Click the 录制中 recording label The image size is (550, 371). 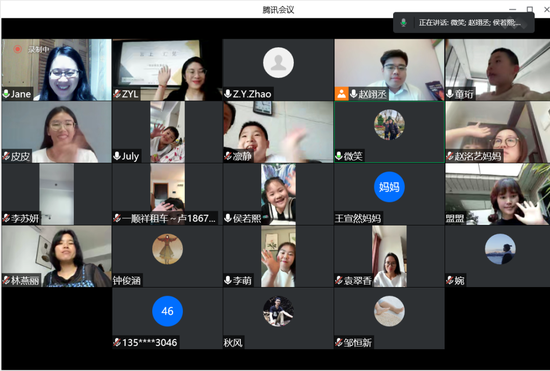click(x=39, y=49)
